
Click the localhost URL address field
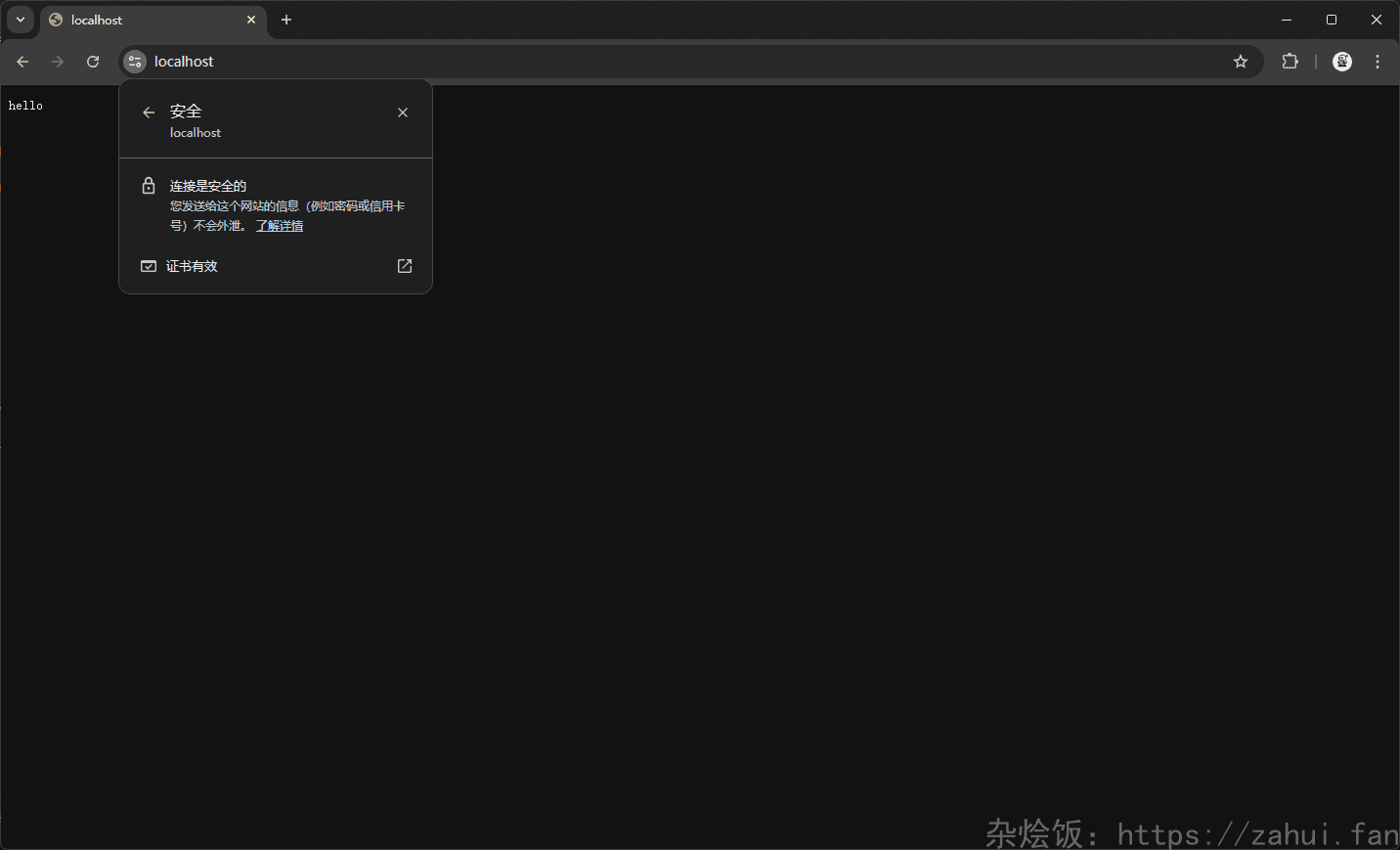click(x=587, y=62)
